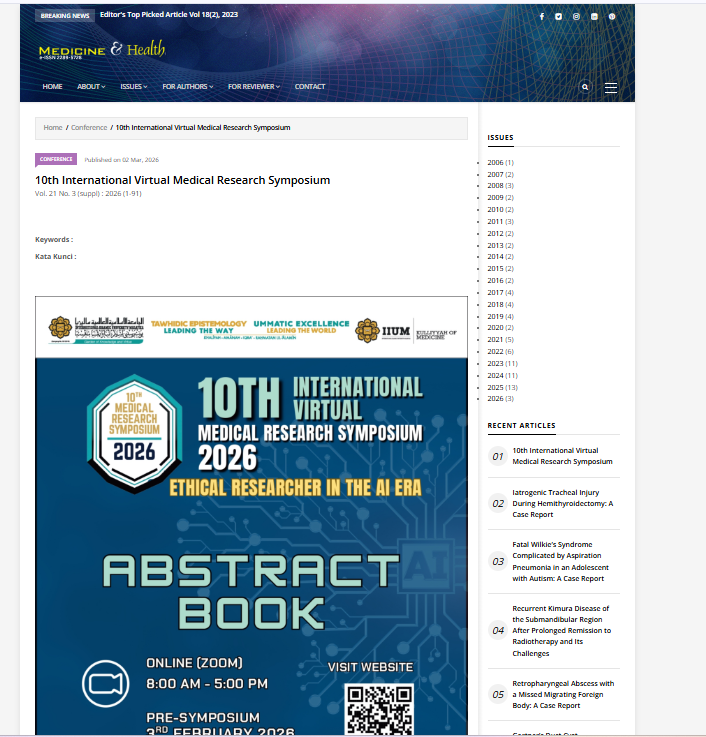Click the Conference breadcrumb link
Viewport: 706px width, 737px height.
pos(89,128)
